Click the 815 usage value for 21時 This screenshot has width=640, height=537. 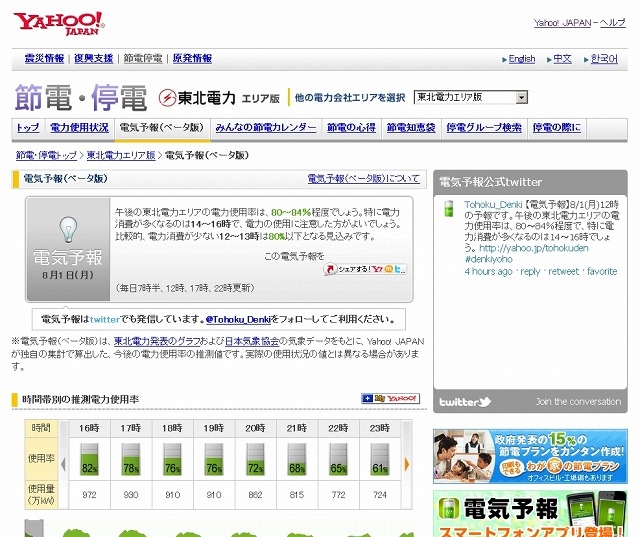297,495
